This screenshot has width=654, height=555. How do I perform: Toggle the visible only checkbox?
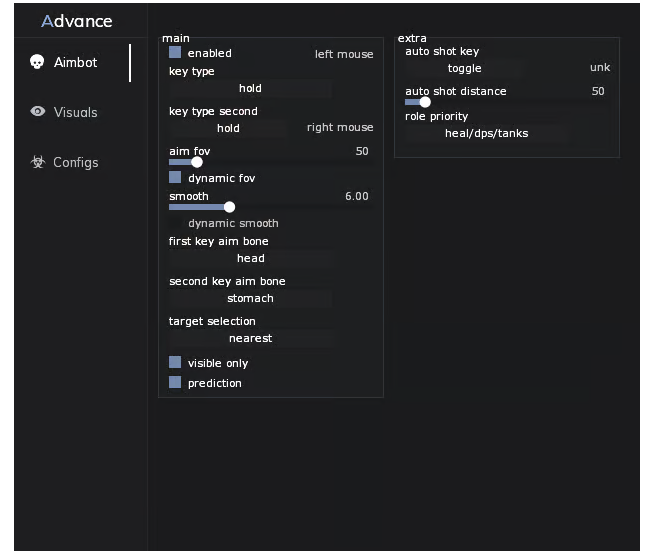175,362
